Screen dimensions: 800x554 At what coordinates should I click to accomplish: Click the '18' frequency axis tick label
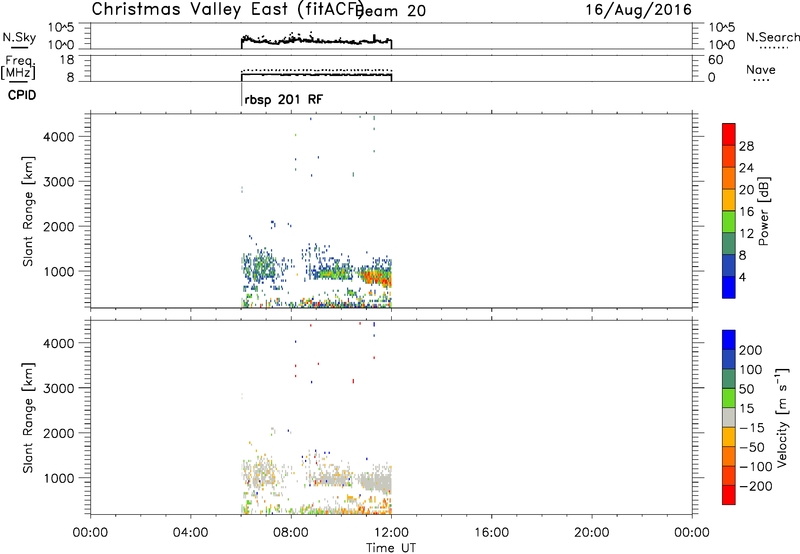coord(67,60)
